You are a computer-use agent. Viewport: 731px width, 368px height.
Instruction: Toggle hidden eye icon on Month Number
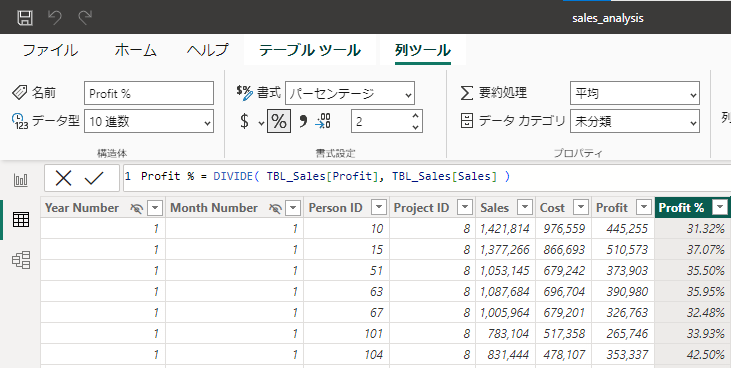pyautogui.click(x=276, y=208)
